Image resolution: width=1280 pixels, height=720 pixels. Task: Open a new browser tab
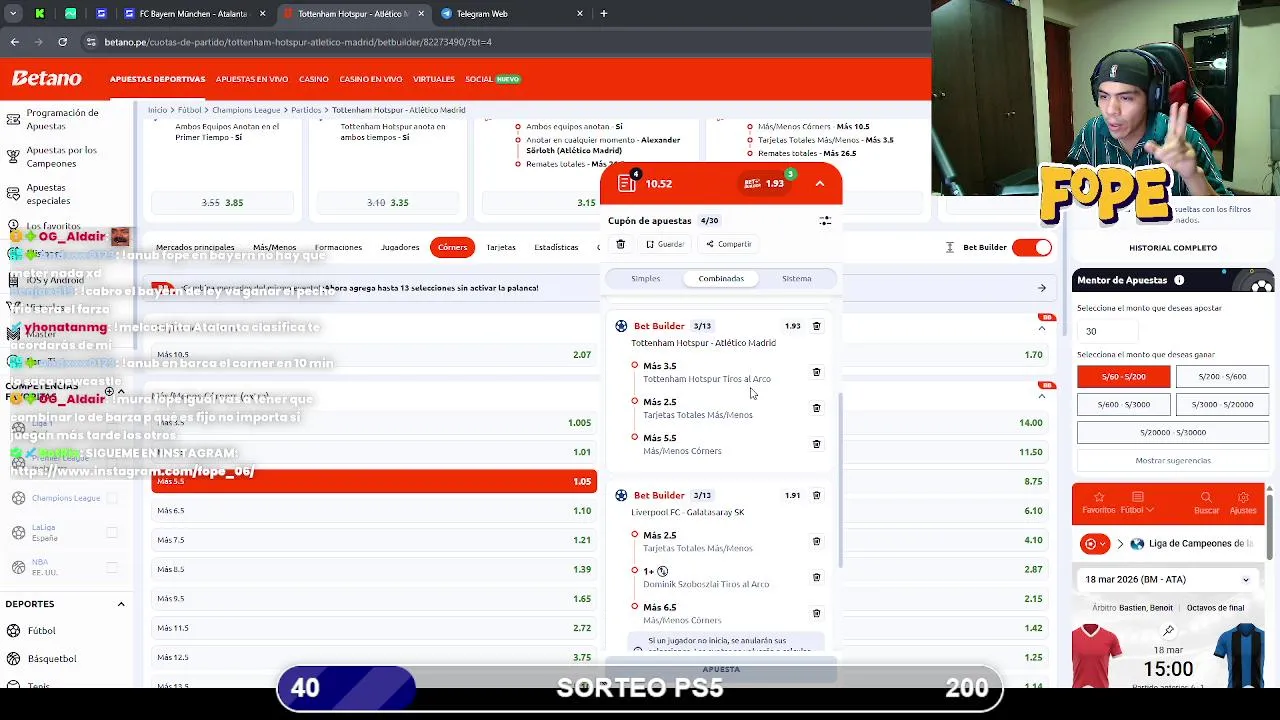(x=604, y=14)
